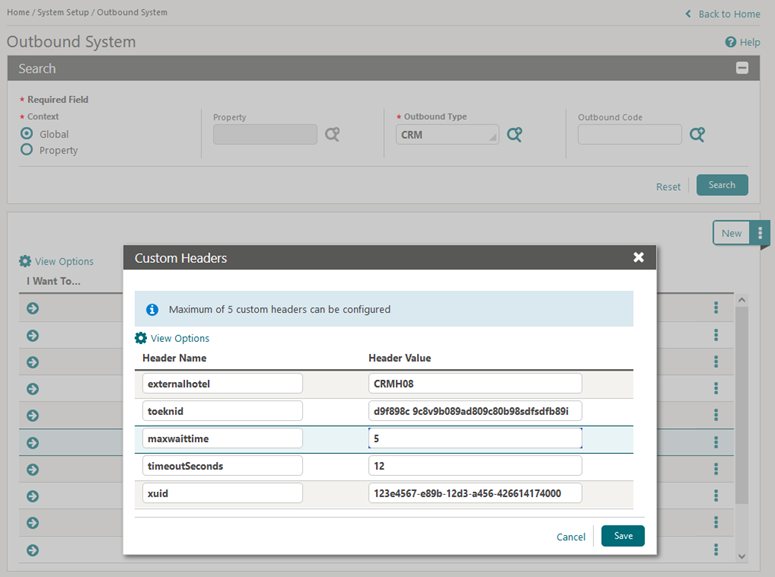Viewport: 775px width, 577px height.
Task: Collapse the Search panel with minus icon
Action: tap(741, 68)
